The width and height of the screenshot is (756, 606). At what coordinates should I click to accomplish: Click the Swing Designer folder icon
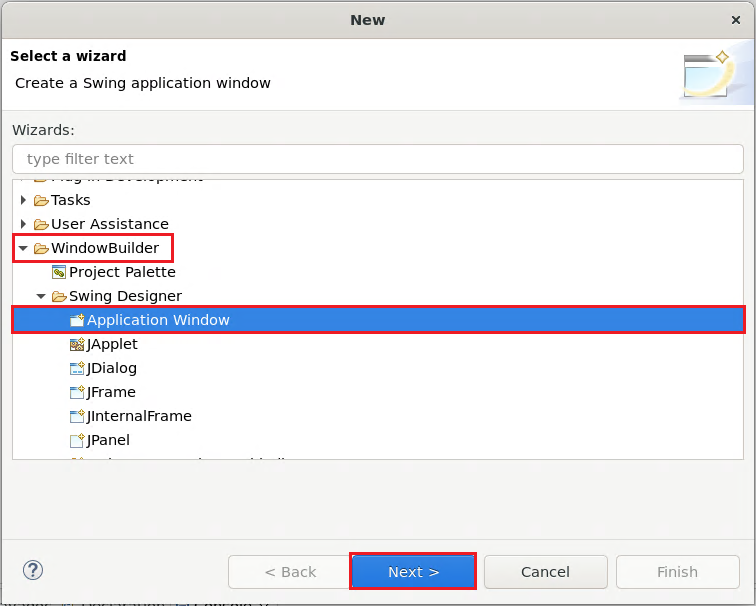(59, 296)
